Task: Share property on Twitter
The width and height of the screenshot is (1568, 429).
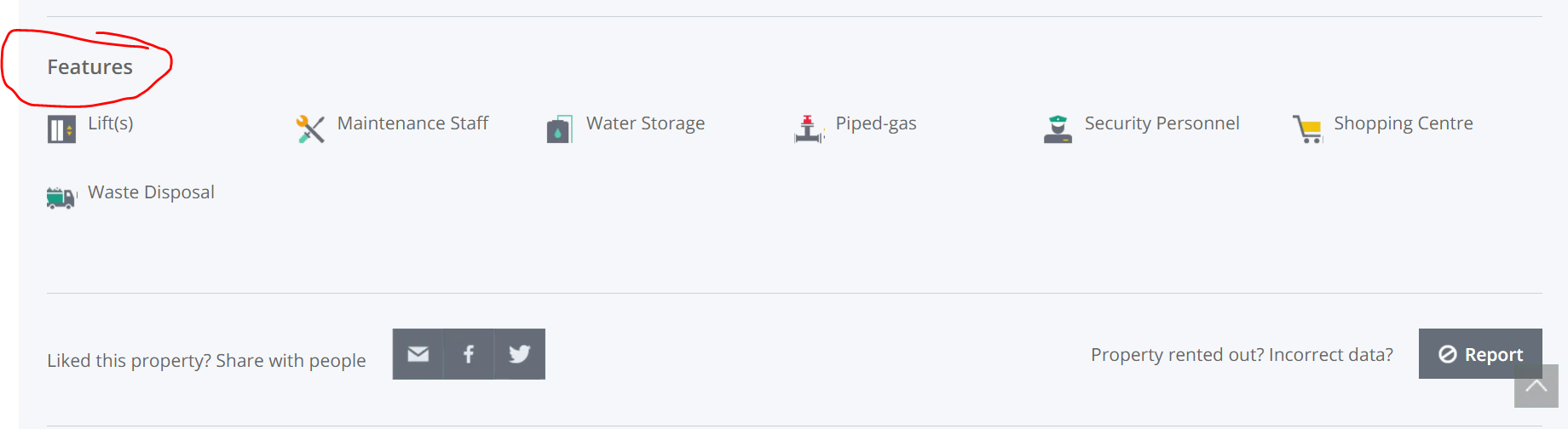Action: tap(520, 354)
